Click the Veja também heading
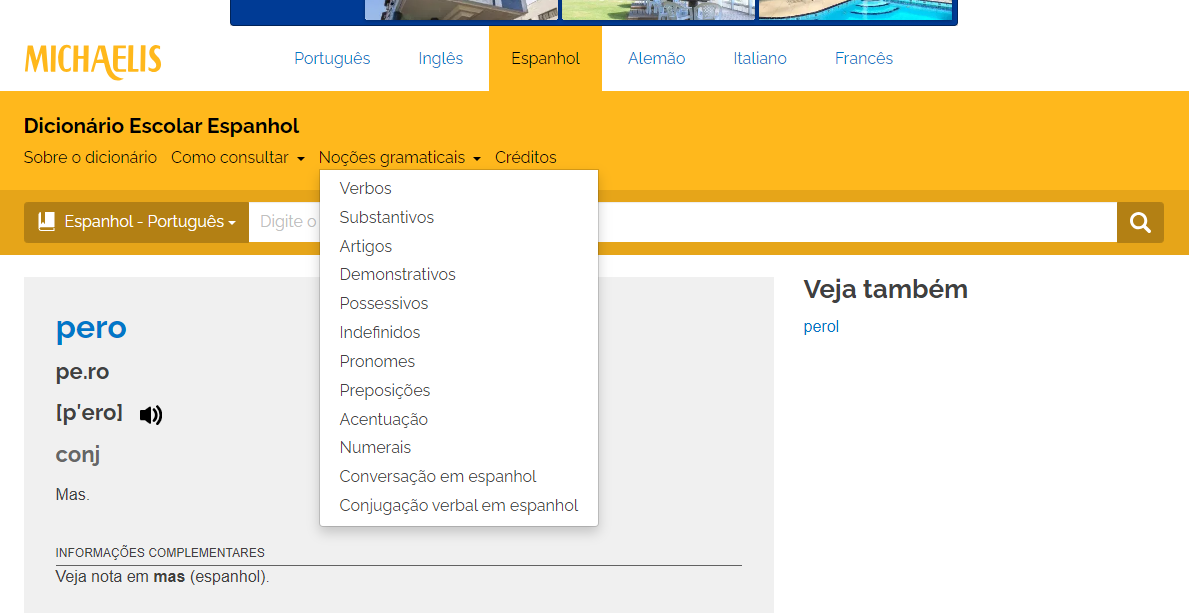1189x613 pixels. (886, 289)
